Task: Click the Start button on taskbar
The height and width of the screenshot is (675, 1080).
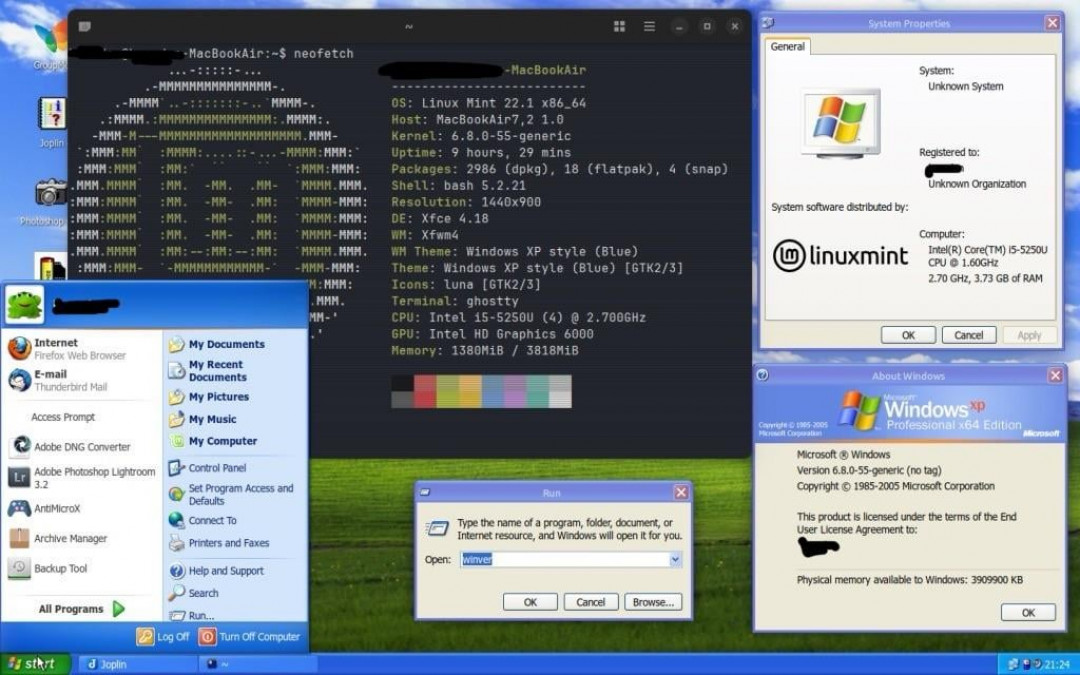Action: [x=35, y=664]
